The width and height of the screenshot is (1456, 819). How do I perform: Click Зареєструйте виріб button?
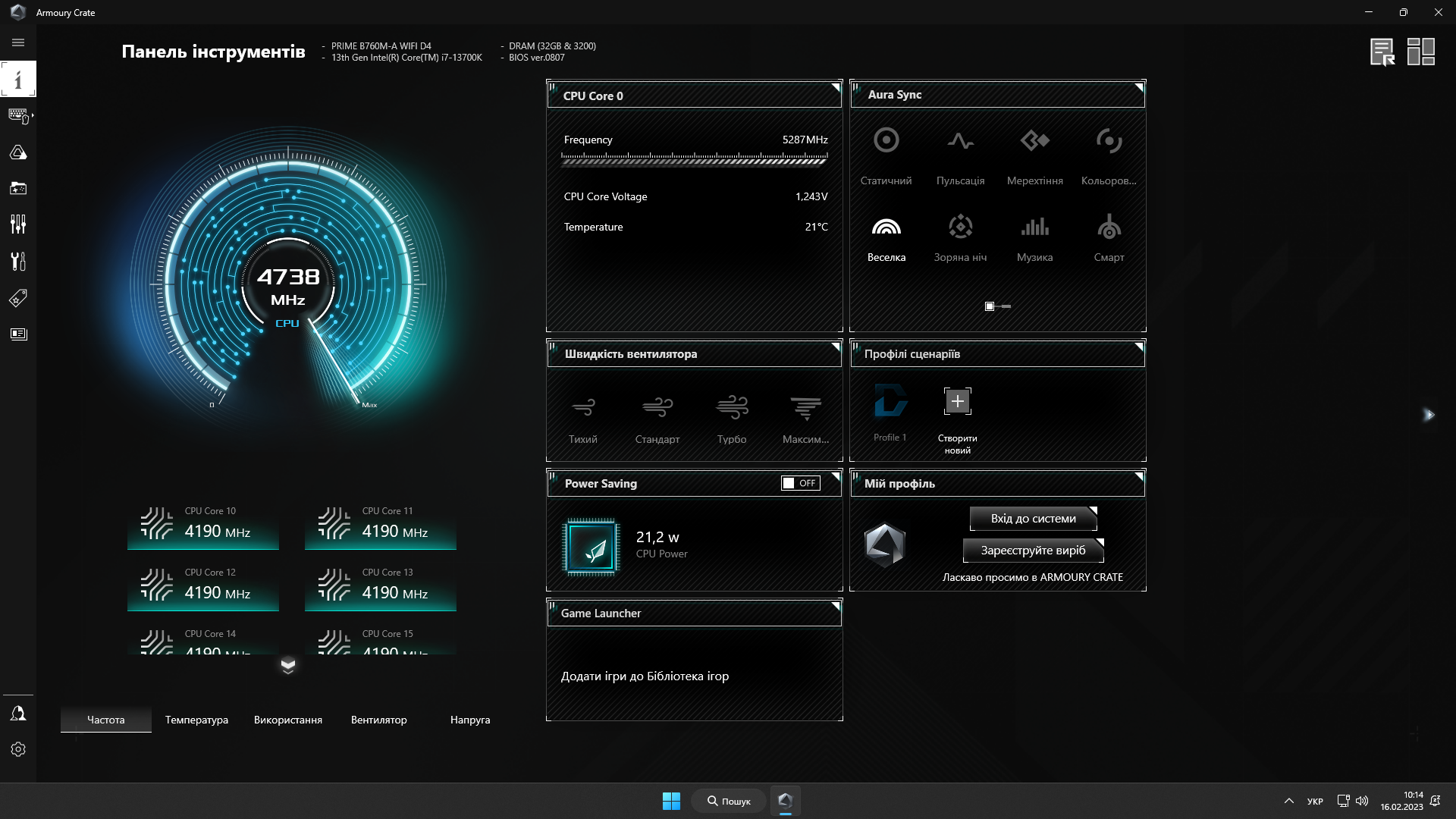[1033, 551]
